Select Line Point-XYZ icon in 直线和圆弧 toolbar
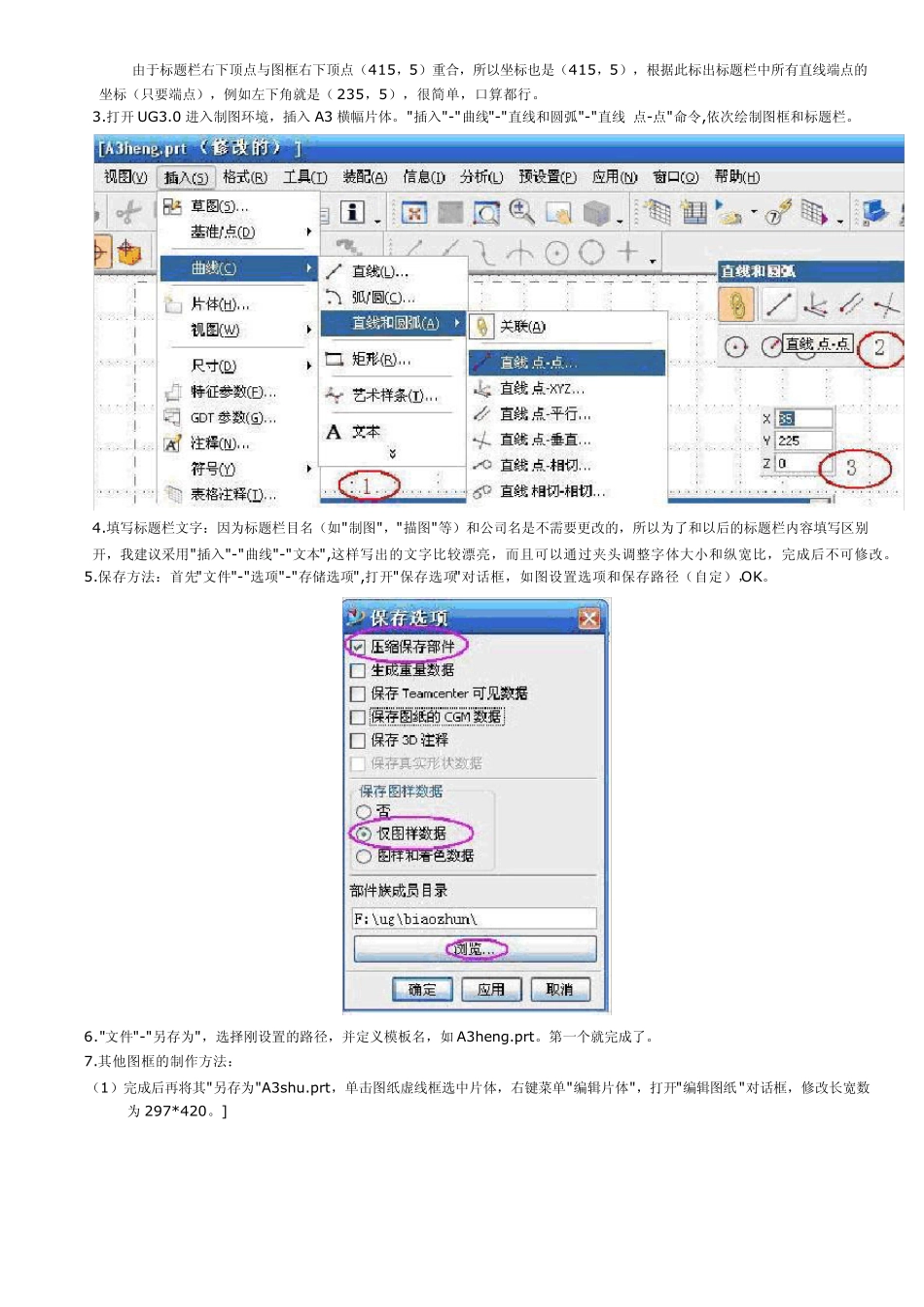Image resolution: width=924 pixels, height=1307 pixels. click(x=815, y=306)
